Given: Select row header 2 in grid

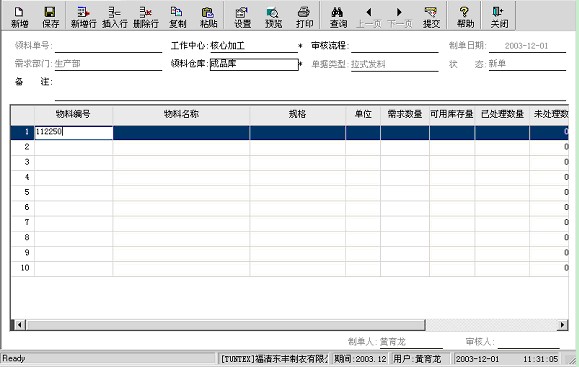Looking at the screenshot, I should [x=23, y=147].
